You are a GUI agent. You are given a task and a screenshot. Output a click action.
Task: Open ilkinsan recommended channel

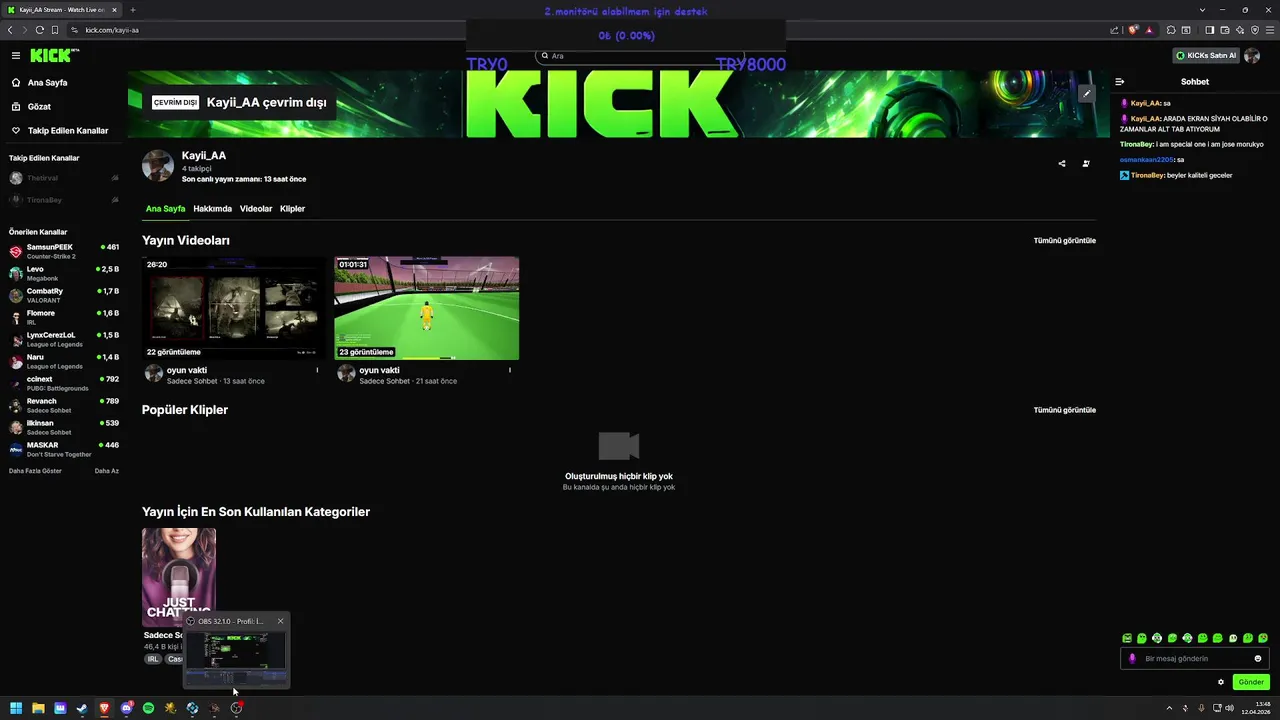pos(64,427)
